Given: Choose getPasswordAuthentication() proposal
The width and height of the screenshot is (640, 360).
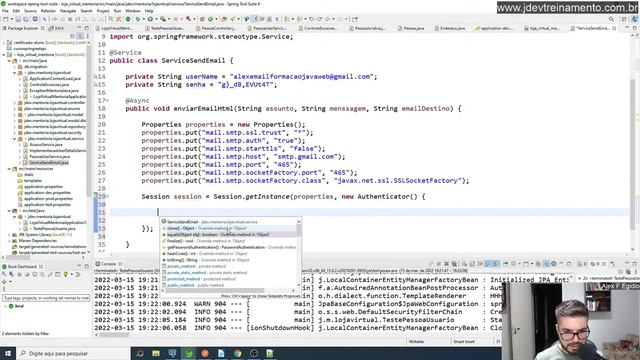Looking at the screenshot, I should tap(229, 247).
